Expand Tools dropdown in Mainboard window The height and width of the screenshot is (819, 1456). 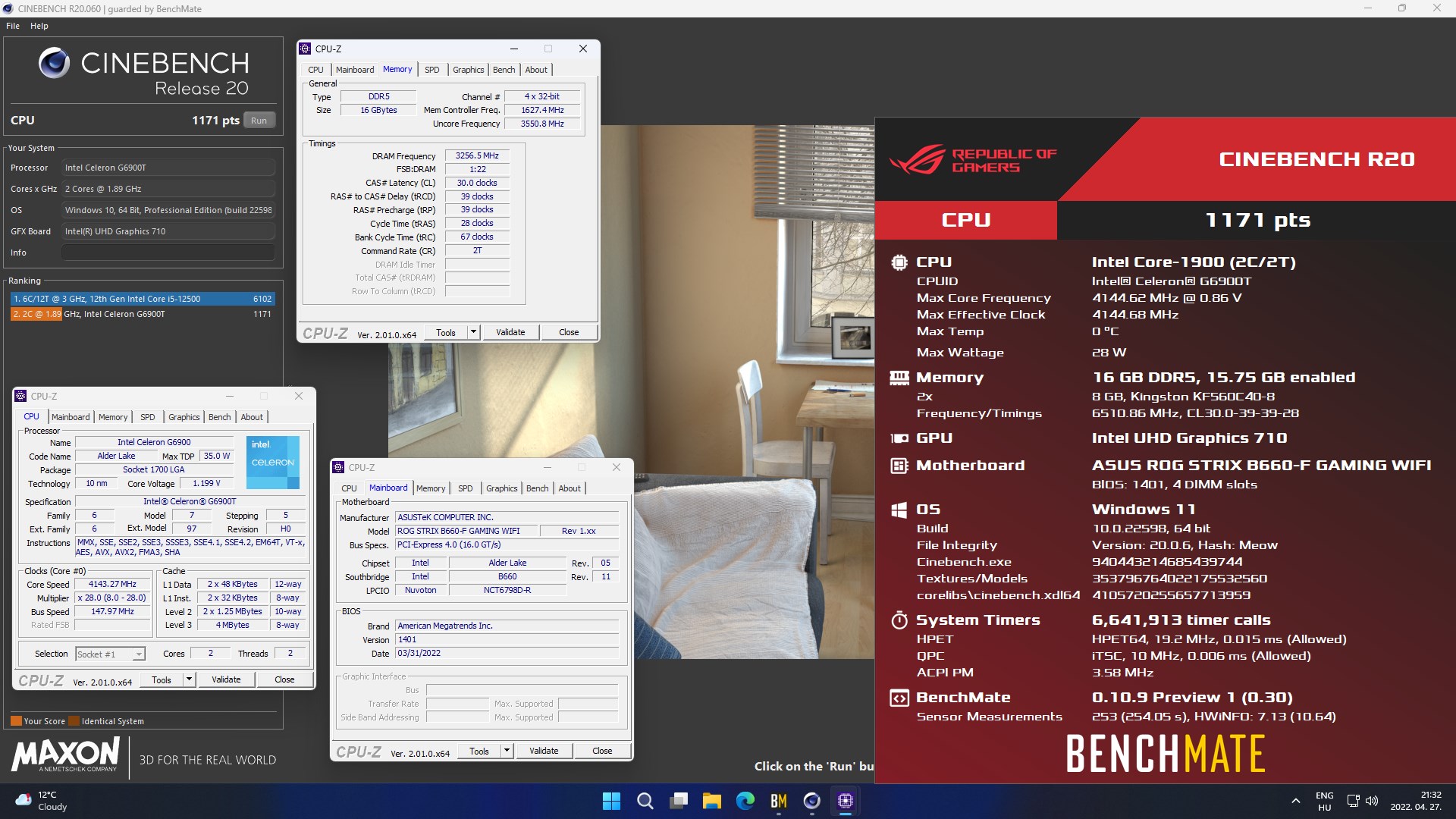click(507, 751)
